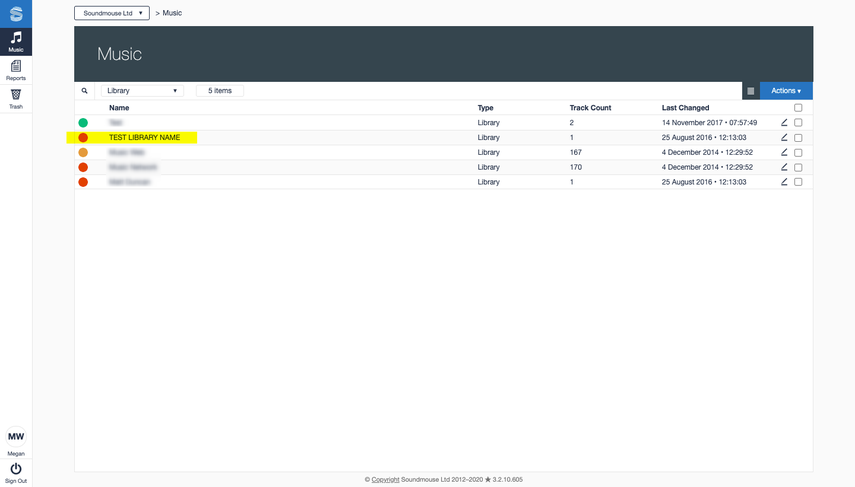Image resolution: width=855 pixels, height=487 pixels.
Task: Click the MW user avatar
Action: coord(16,436)
